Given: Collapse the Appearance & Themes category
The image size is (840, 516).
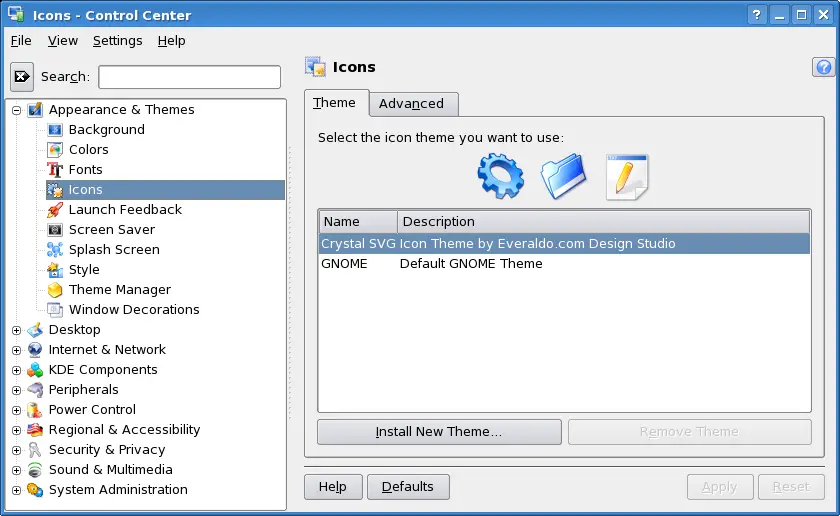Looking at the screenshot, I should pyautogui.click(x=17, y=110).
